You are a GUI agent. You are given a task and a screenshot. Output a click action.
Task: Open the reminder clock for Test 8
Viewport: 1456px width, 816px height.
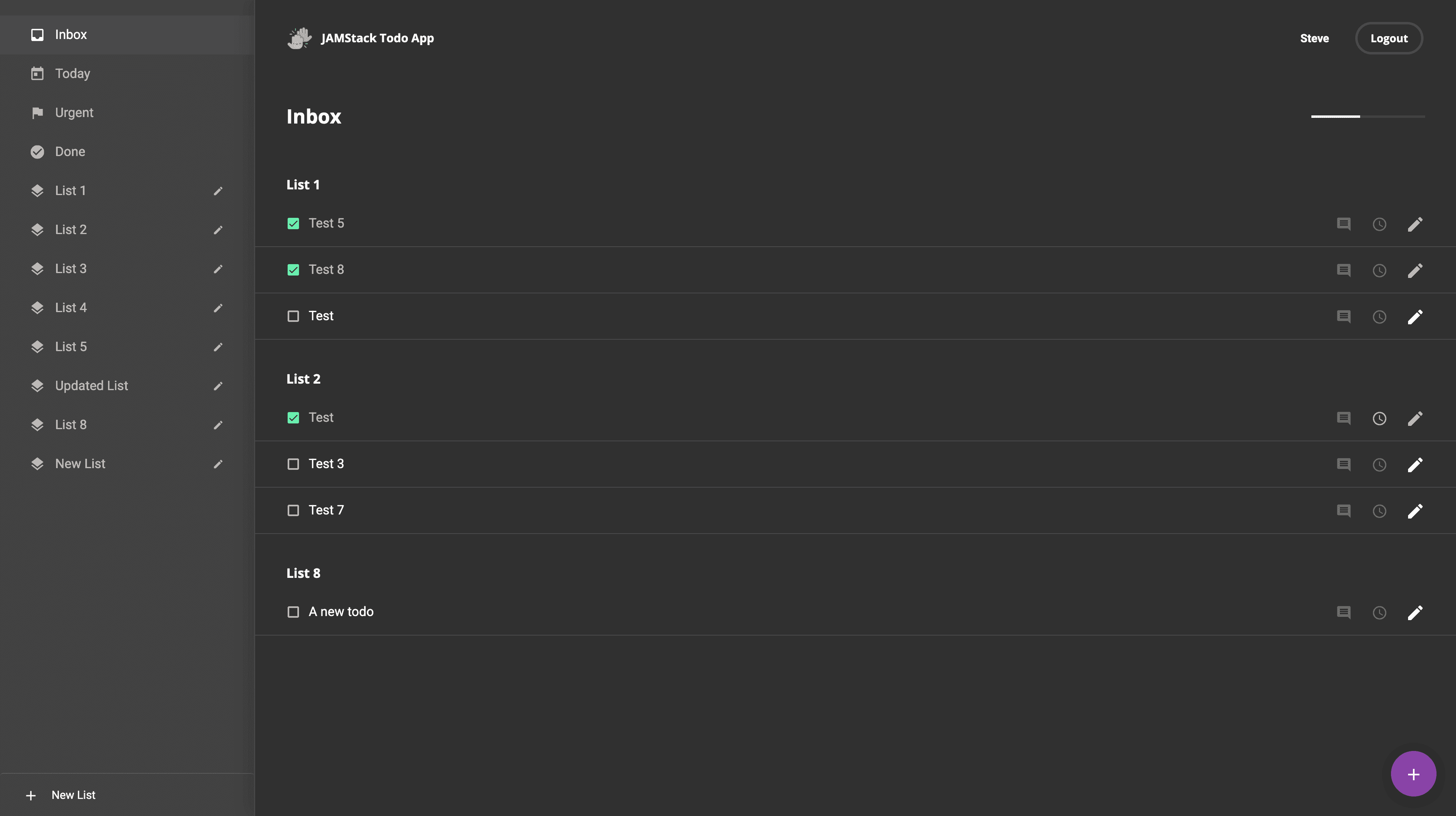click(x=1379, y=270)
